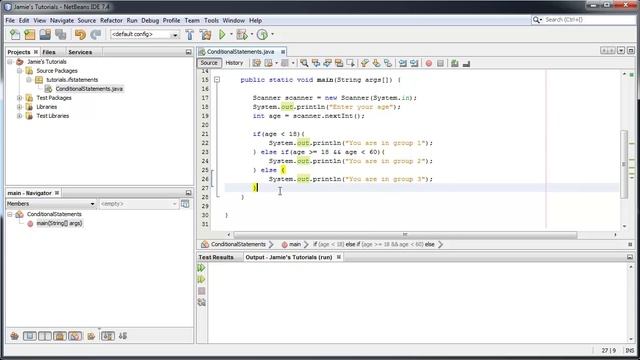
Task: Click the Find Selection magnifier icon in the editor toolbar
Action: tap(304, 63)
